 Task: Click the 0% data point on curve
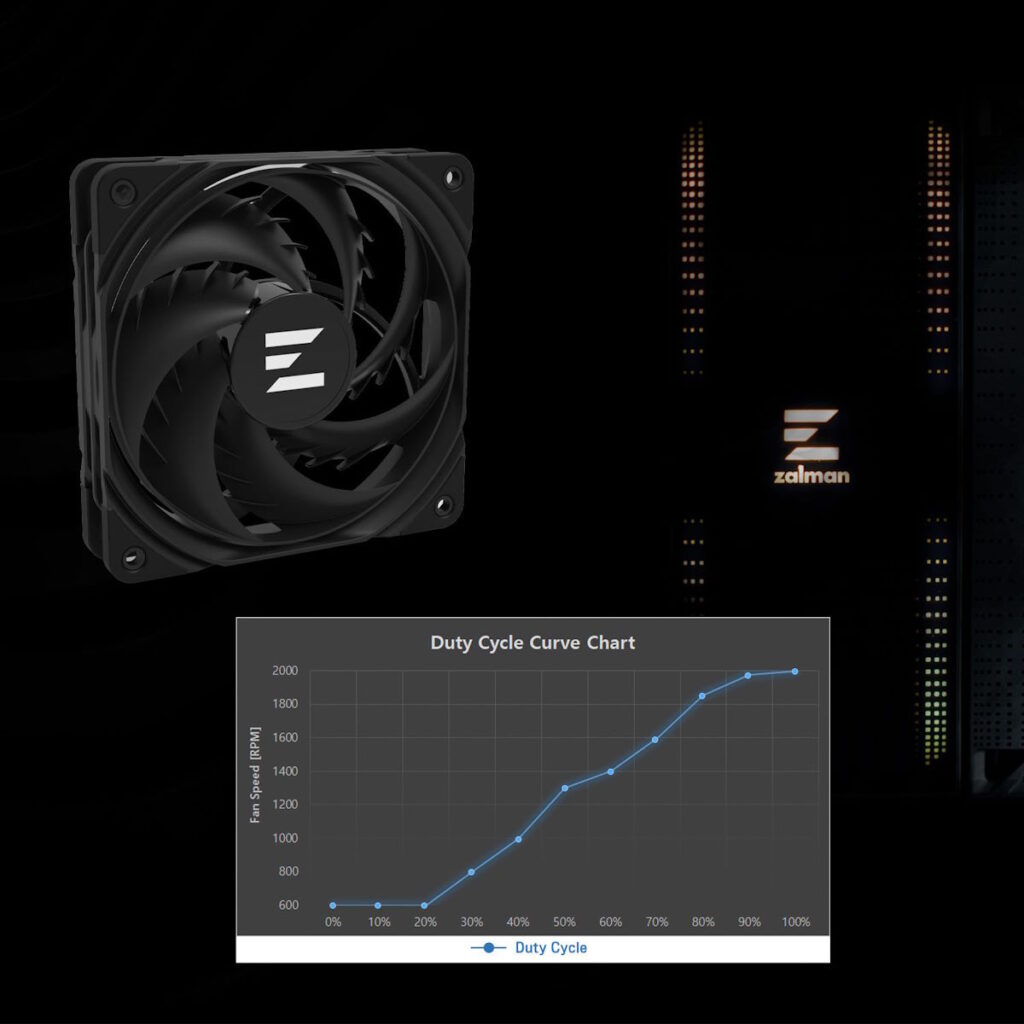(333, 905)
